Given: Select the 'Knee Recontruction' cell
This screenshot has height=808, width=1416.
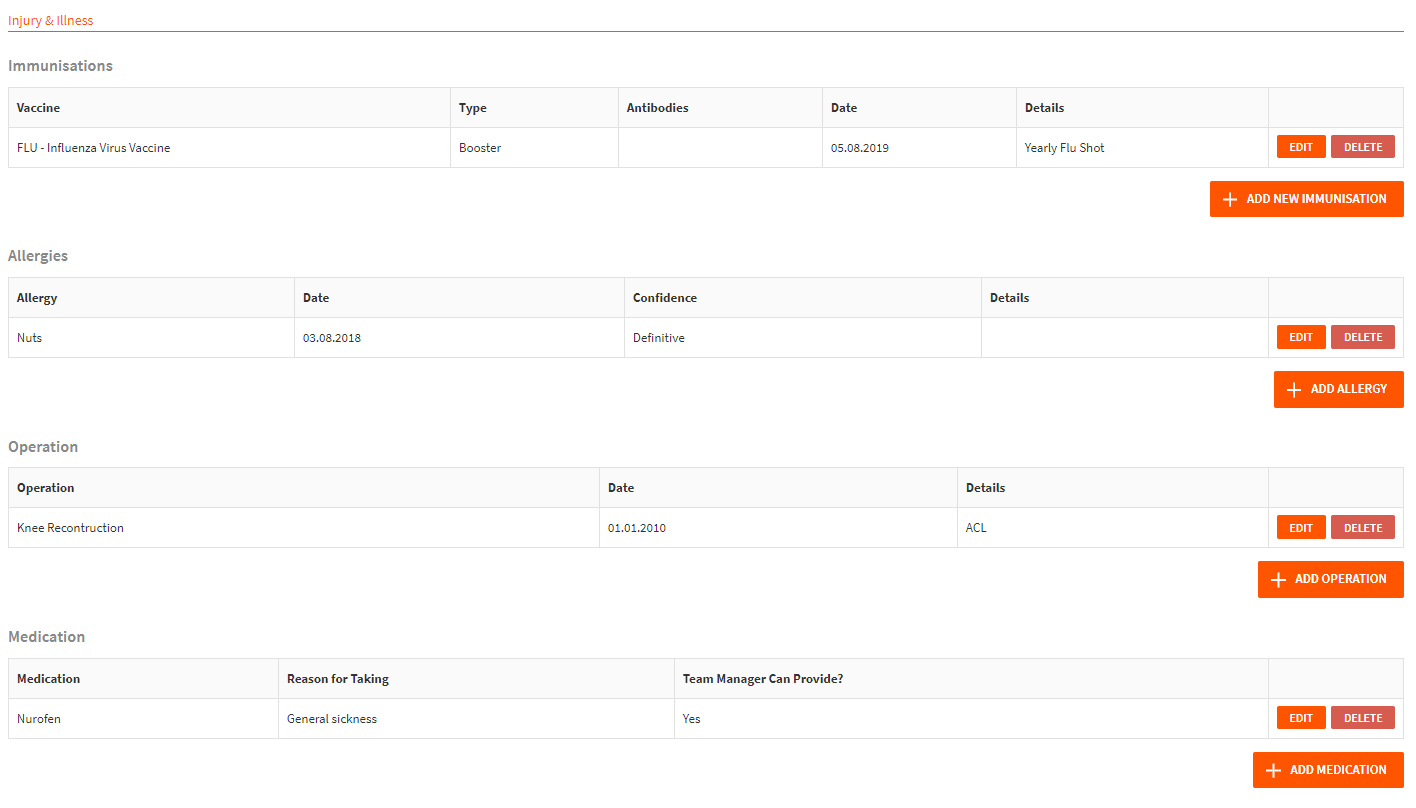Looking at the screenshot, I should click(x=304, y=528).
